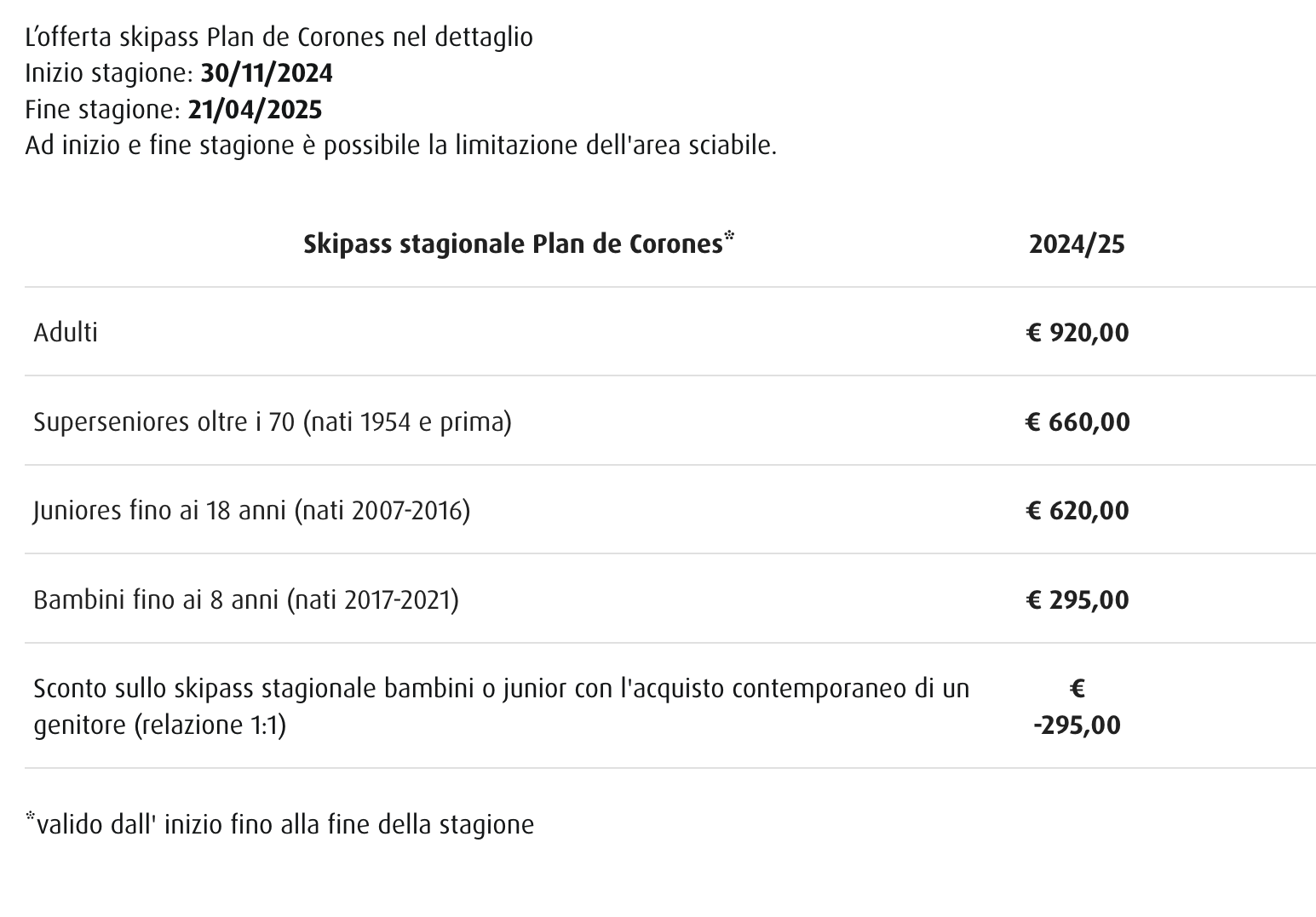The height and width of the screenshot is (917, 1316).
Task: Select the season start date 30/11/2024
Action: pyautogui.click(x=267, y=74)
